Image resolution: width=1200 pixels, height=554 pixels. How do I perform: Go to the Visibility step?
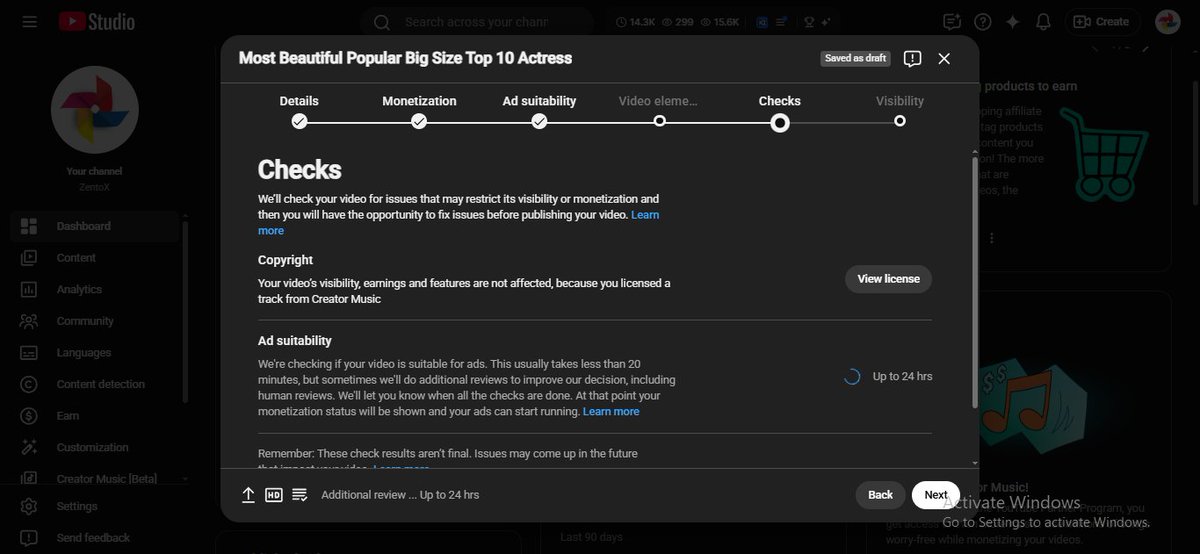[900, 110]
